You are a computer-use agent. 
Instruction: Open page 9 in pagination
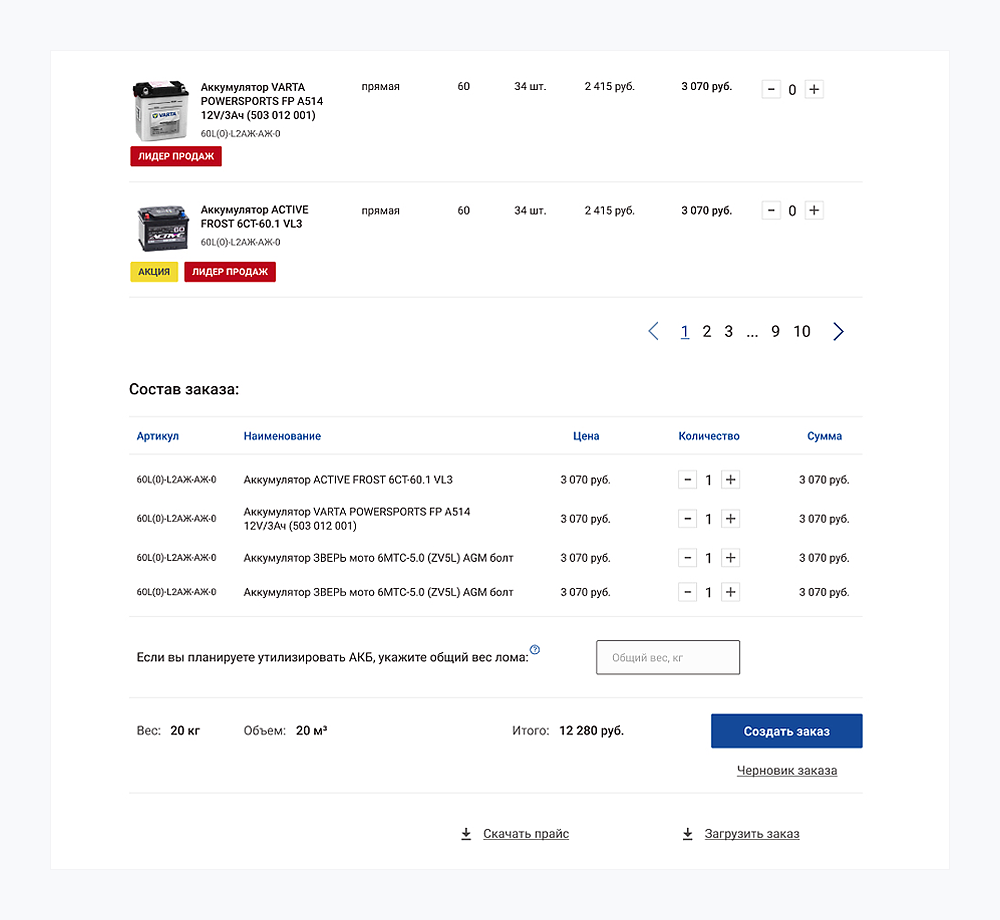[x=775, y=331]
